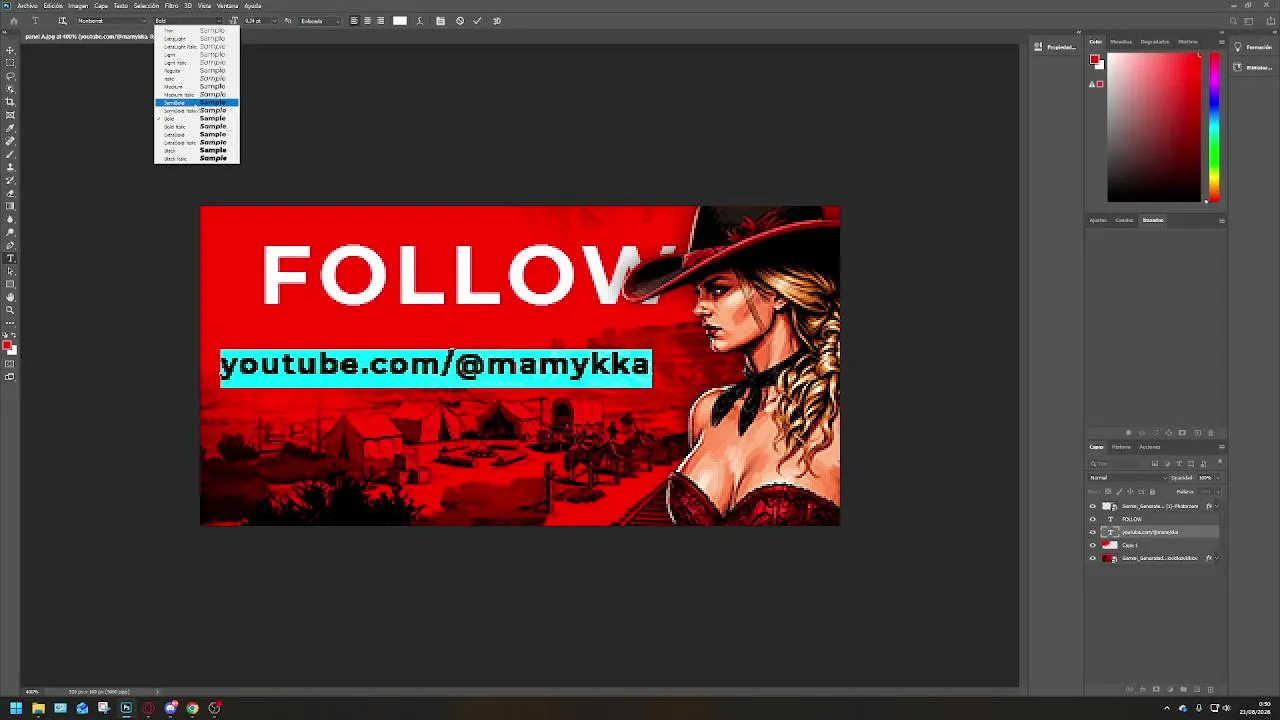Select the Hand tool
Screen dimensions: 1280x720
click(x=10, y=297)
